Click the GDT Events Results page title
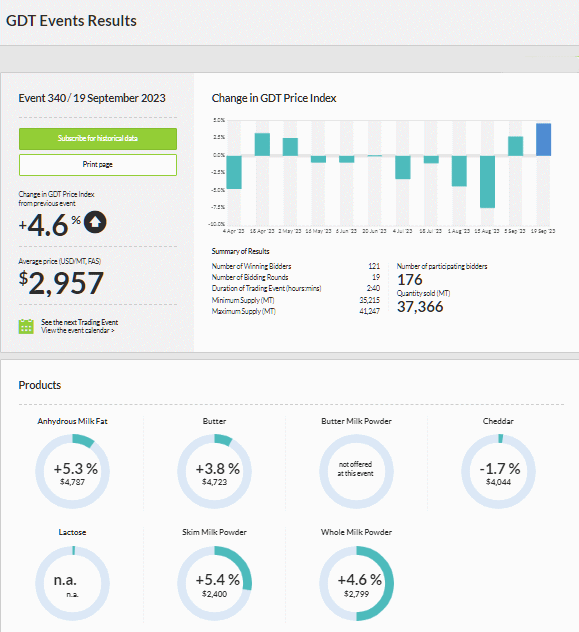579x632 pixels. [x=71, y=21]
